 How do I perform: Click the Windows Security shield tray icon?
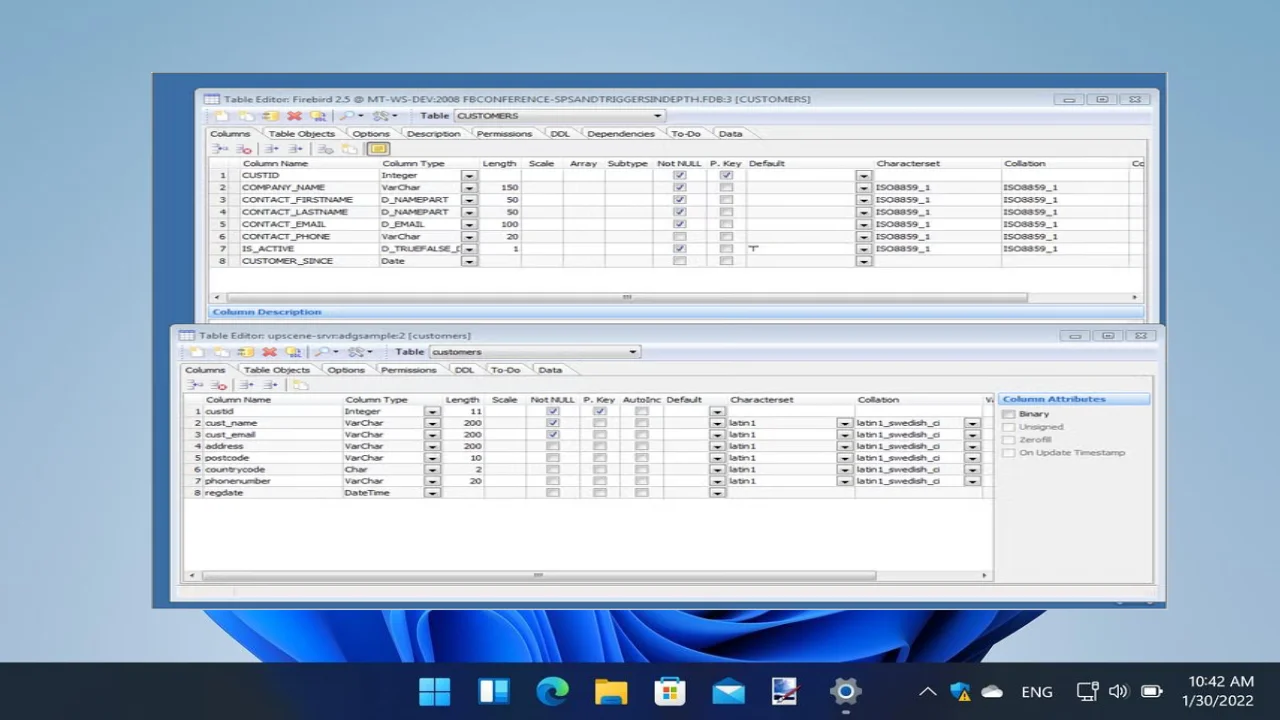(x=960, y=691)
